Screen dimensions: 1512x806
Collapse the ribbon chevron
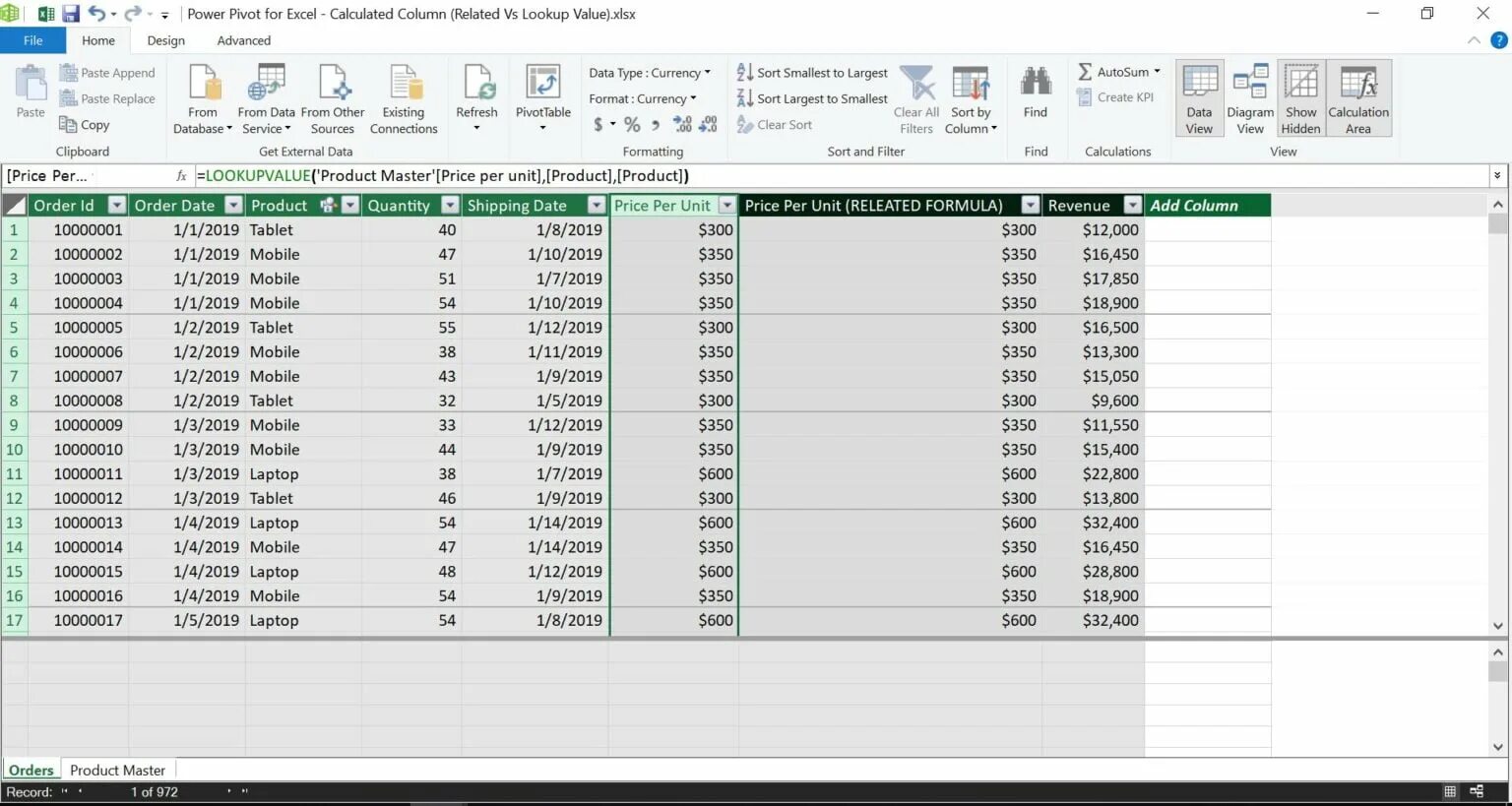(1474, 40)
